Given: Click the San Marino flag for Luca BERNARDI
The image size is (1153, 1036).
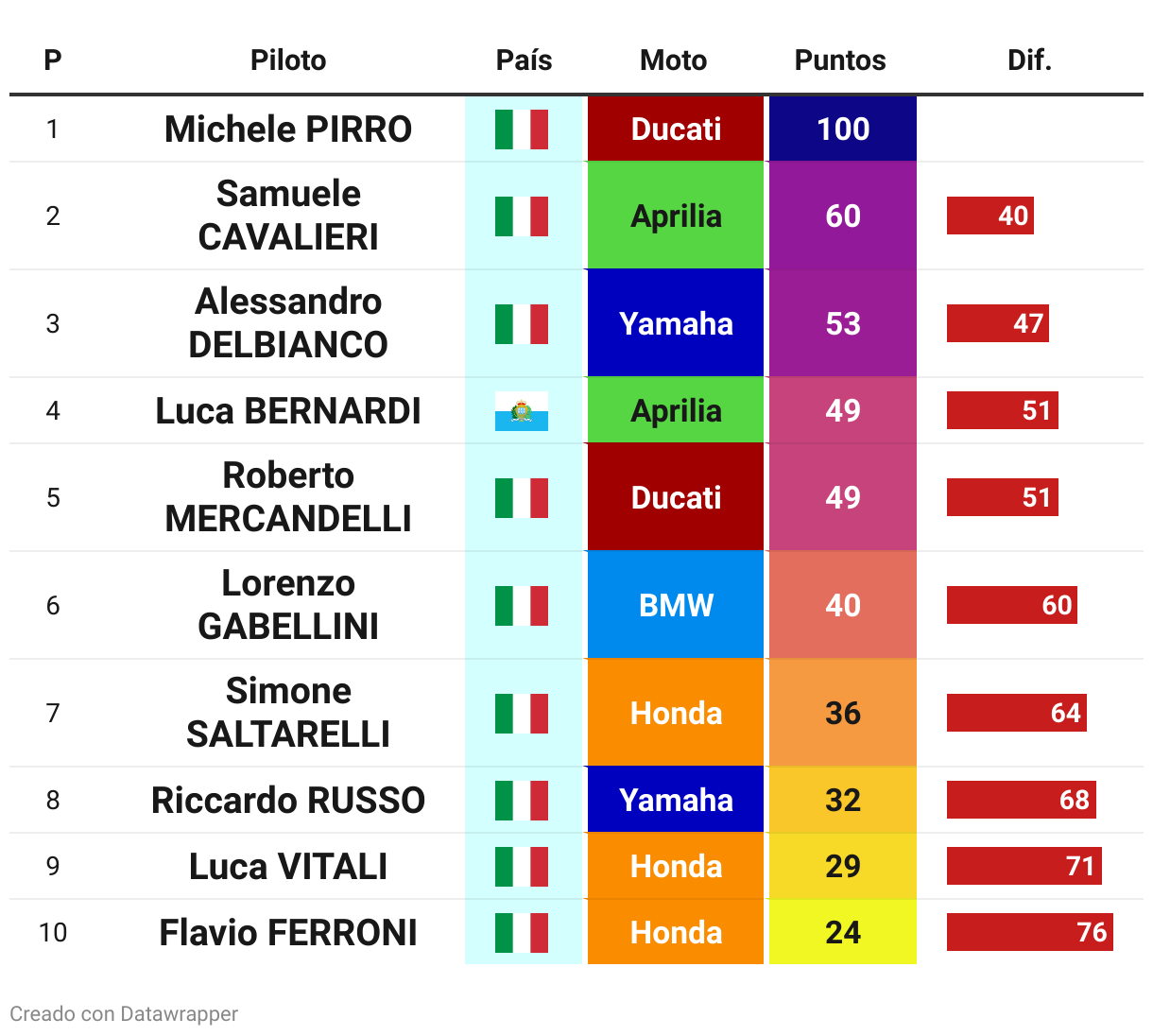Looking at the screenshot, I should click(x=522, y=411).
